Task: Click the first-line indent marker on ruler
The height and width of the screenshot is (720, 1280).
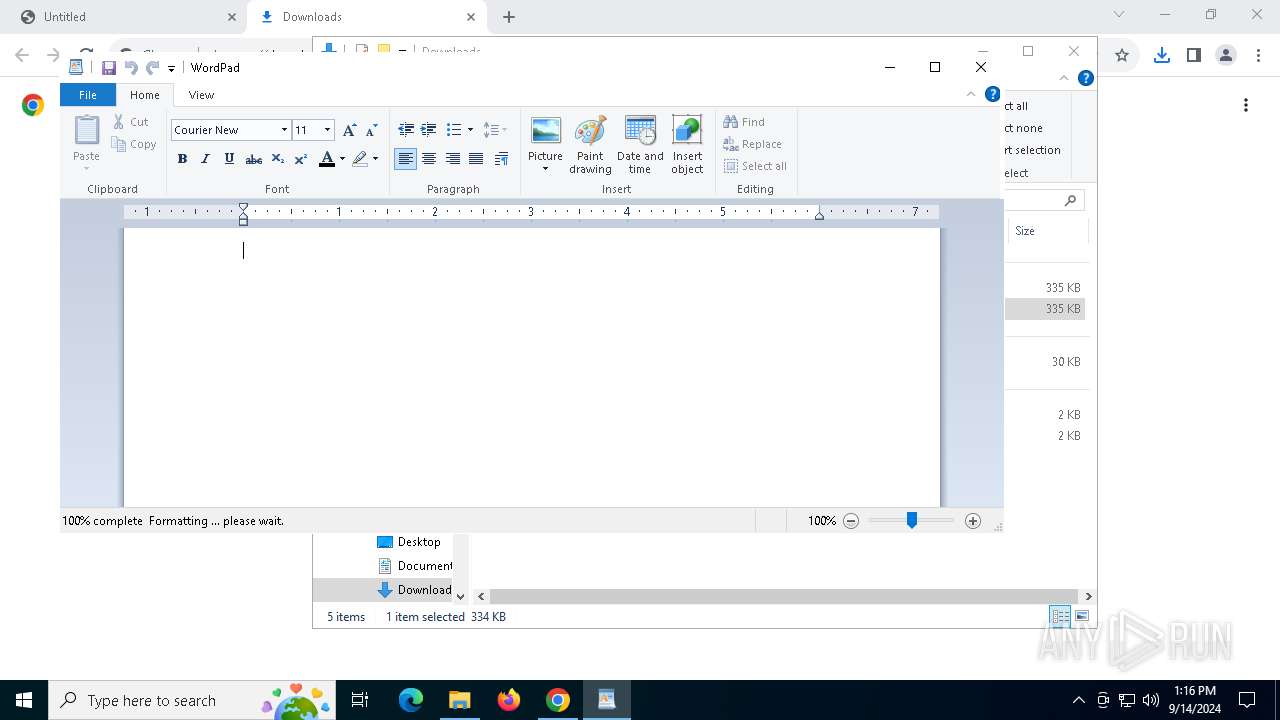Action: (x=243, y=208)
